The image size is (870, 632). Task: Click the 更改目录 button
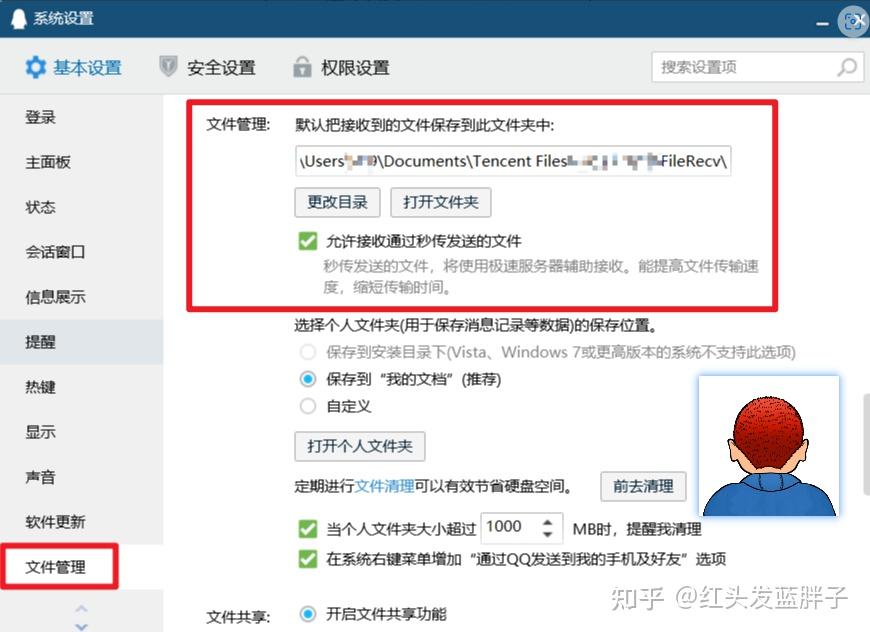point(337,202)
